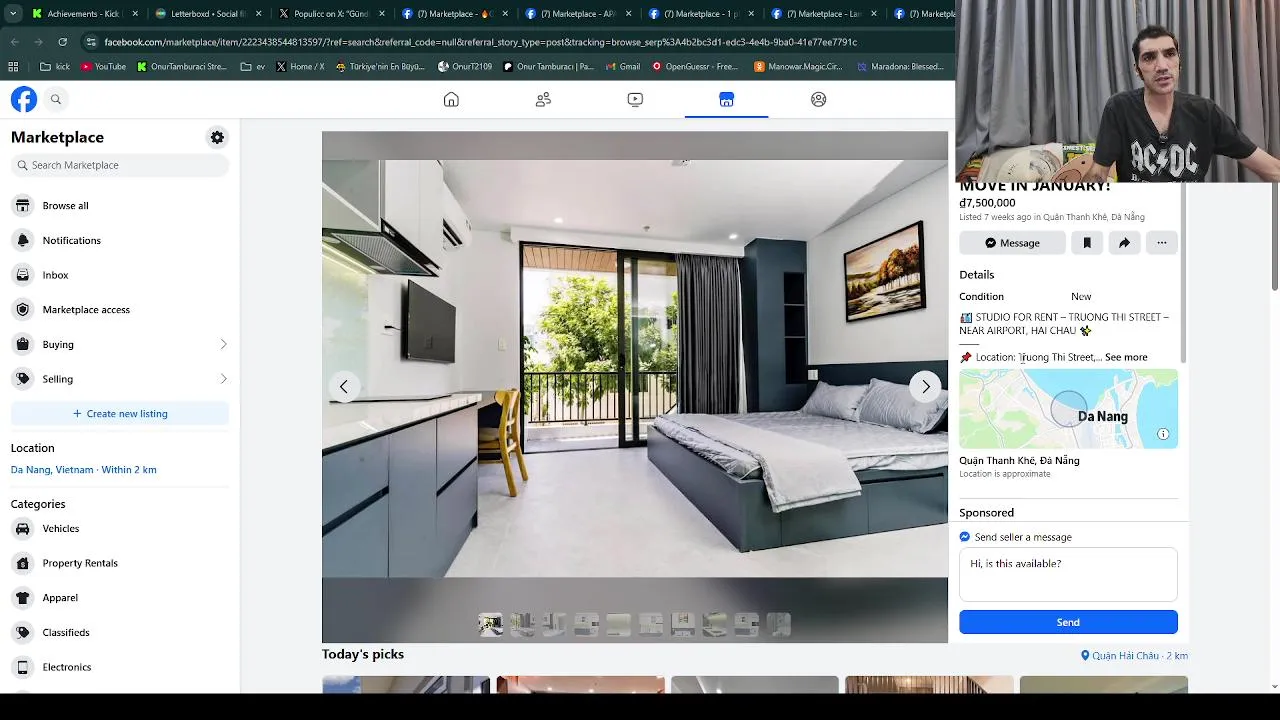Select Classifieds category

(120, 632)
